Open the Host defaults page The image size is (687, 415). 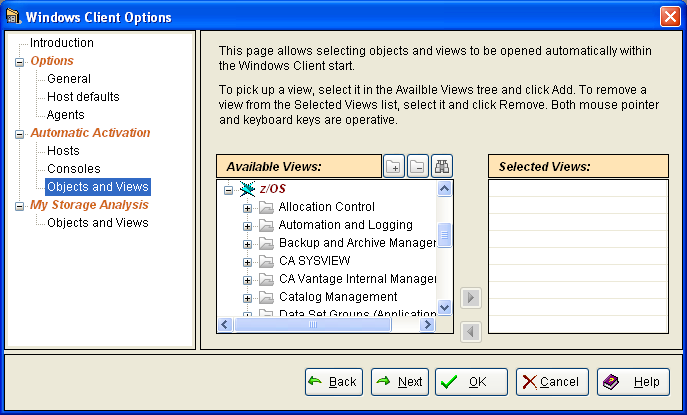pyautogui.click(x=83, y=96)
